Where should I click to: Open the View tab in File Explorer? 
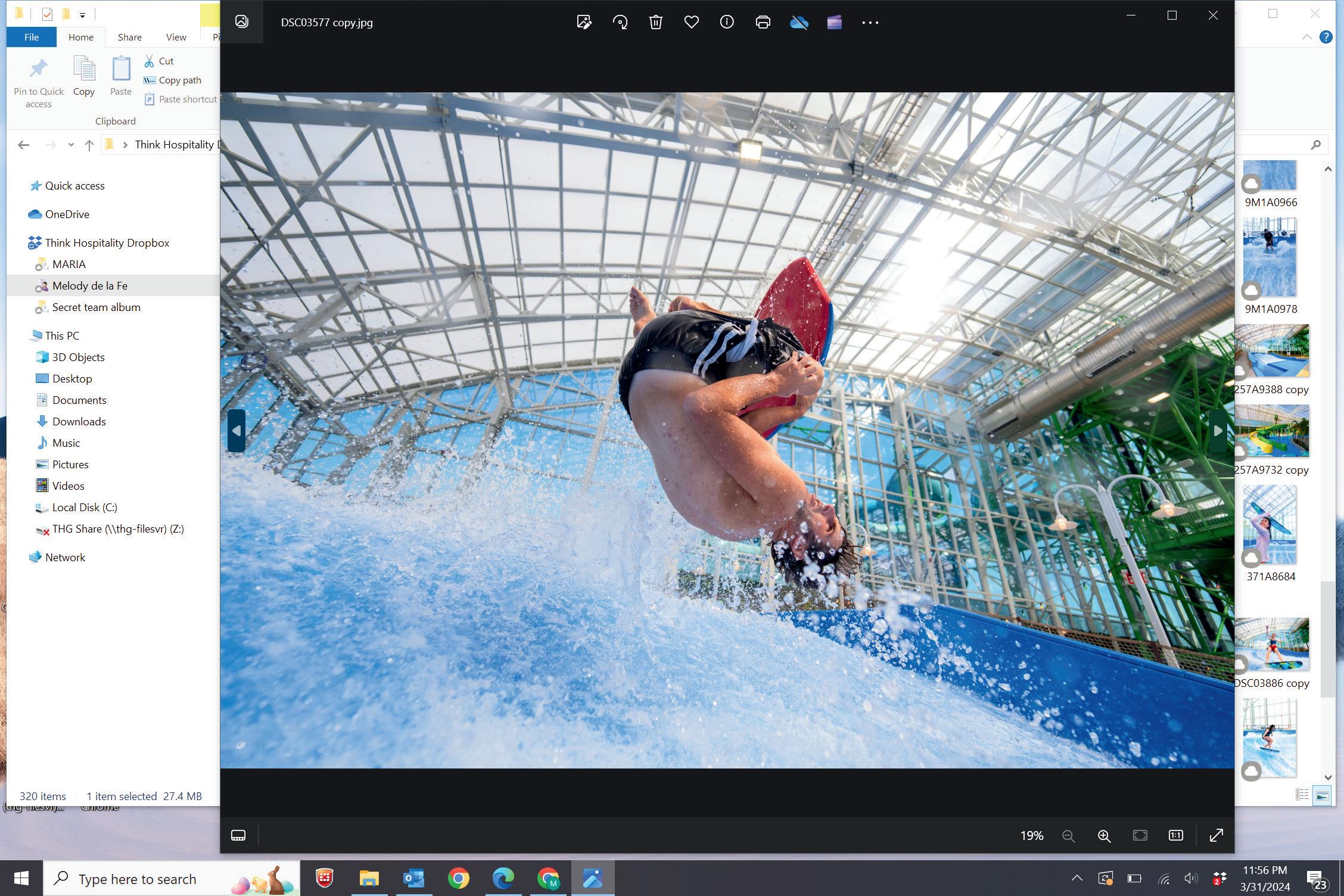click(176, 37)
